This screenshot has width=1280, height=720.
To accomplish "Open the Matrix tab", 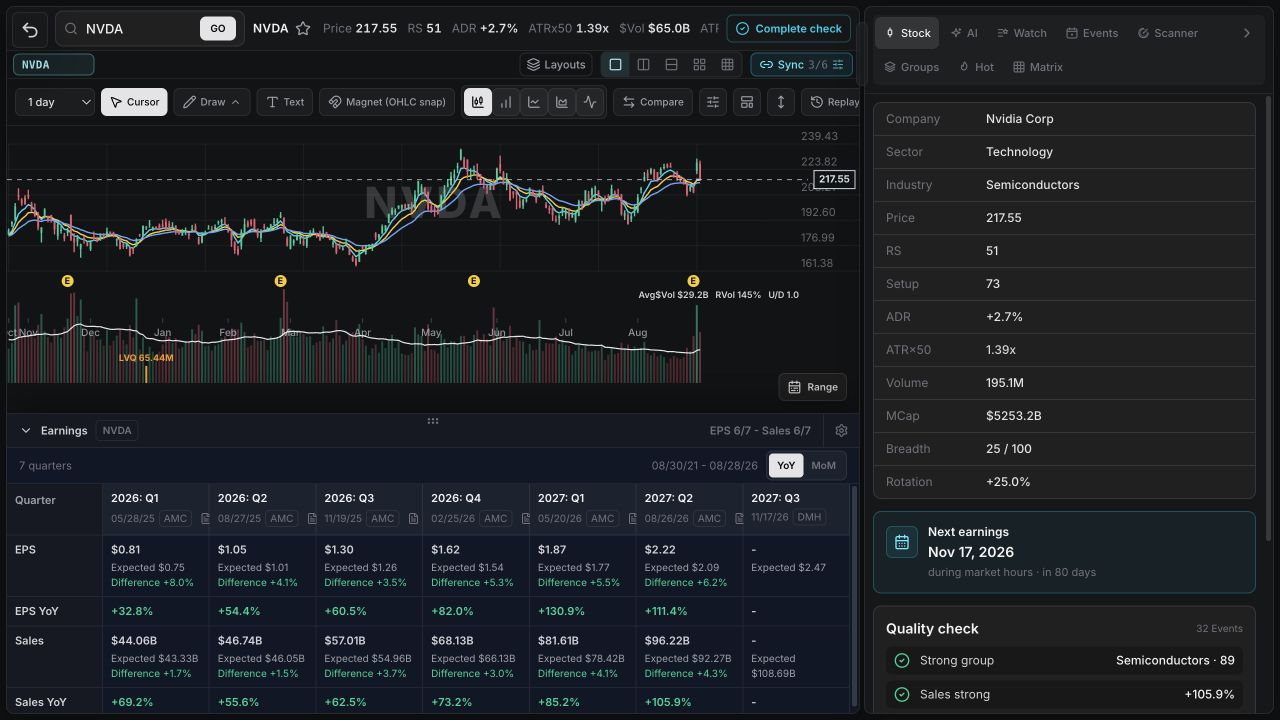I will (1037, 67).
